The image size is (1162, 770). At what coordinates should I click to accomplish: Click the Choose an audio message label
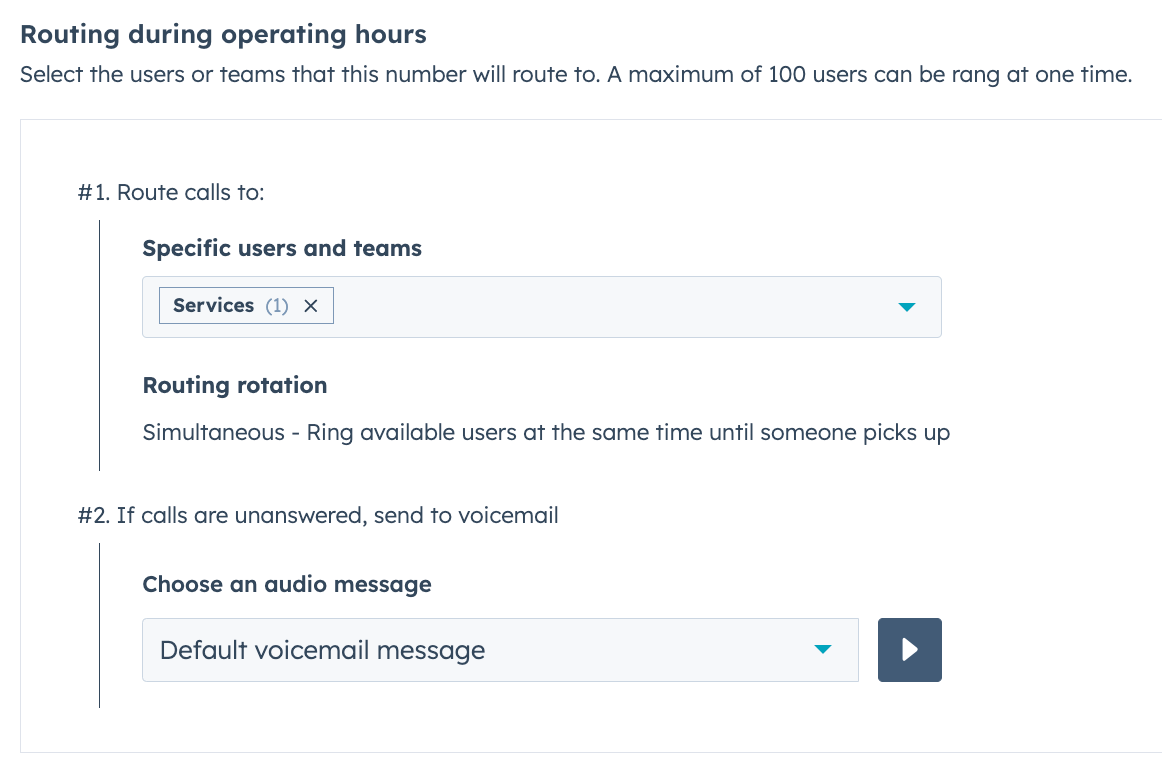pyautogui.click(x=287, y=584)
